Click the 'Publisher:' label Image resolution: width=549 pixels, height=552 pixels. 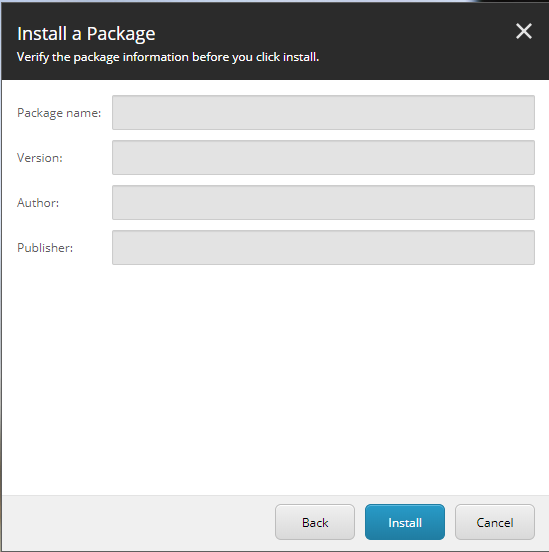(45, 248)
